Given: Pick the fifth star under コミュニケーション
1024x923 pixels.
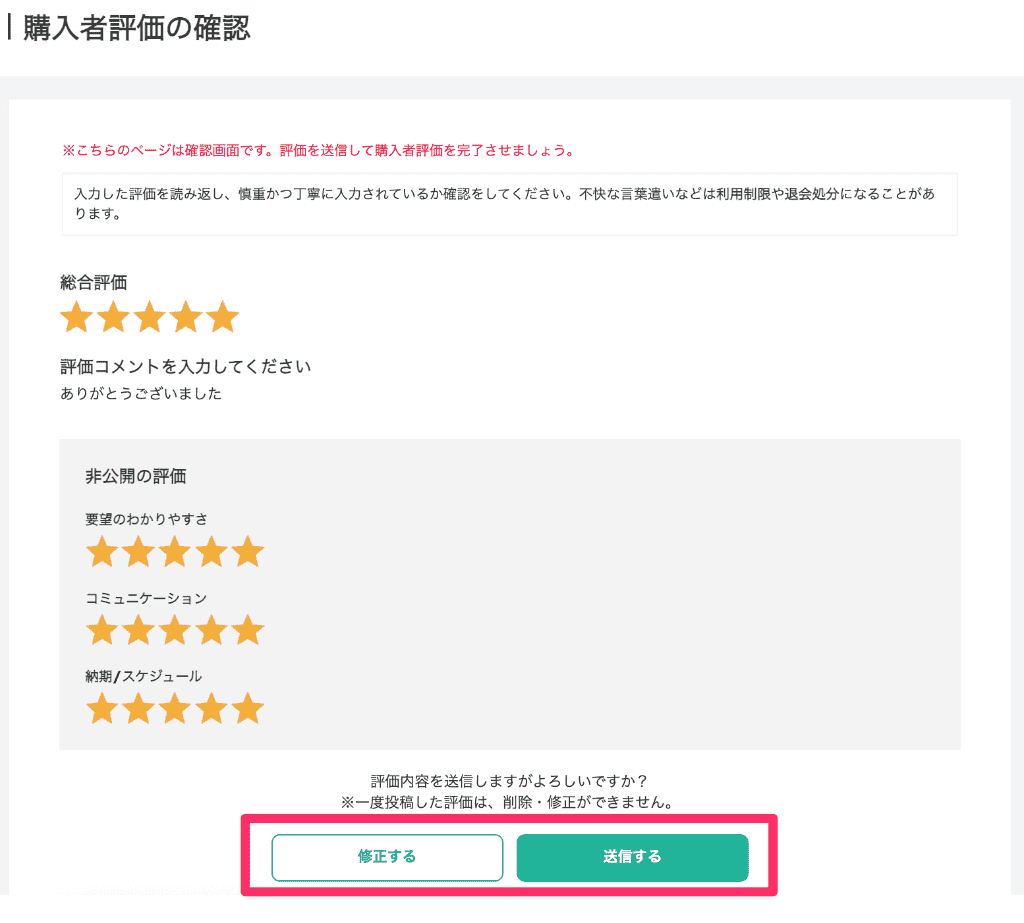Looking at the screenshot, I should coord(247,631).
